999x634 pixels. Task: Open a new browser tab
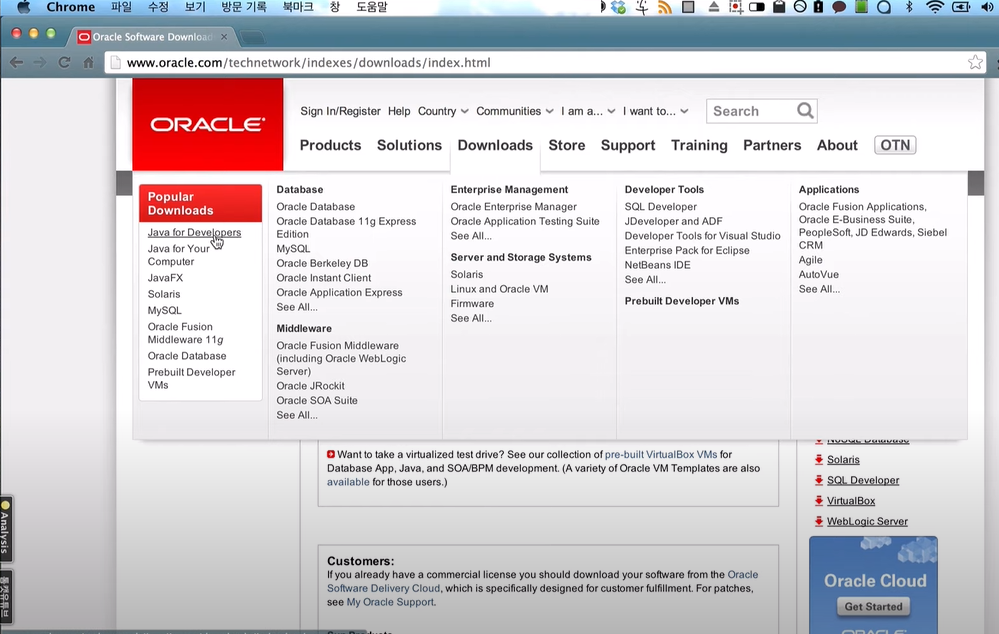(x=253, y=38)
